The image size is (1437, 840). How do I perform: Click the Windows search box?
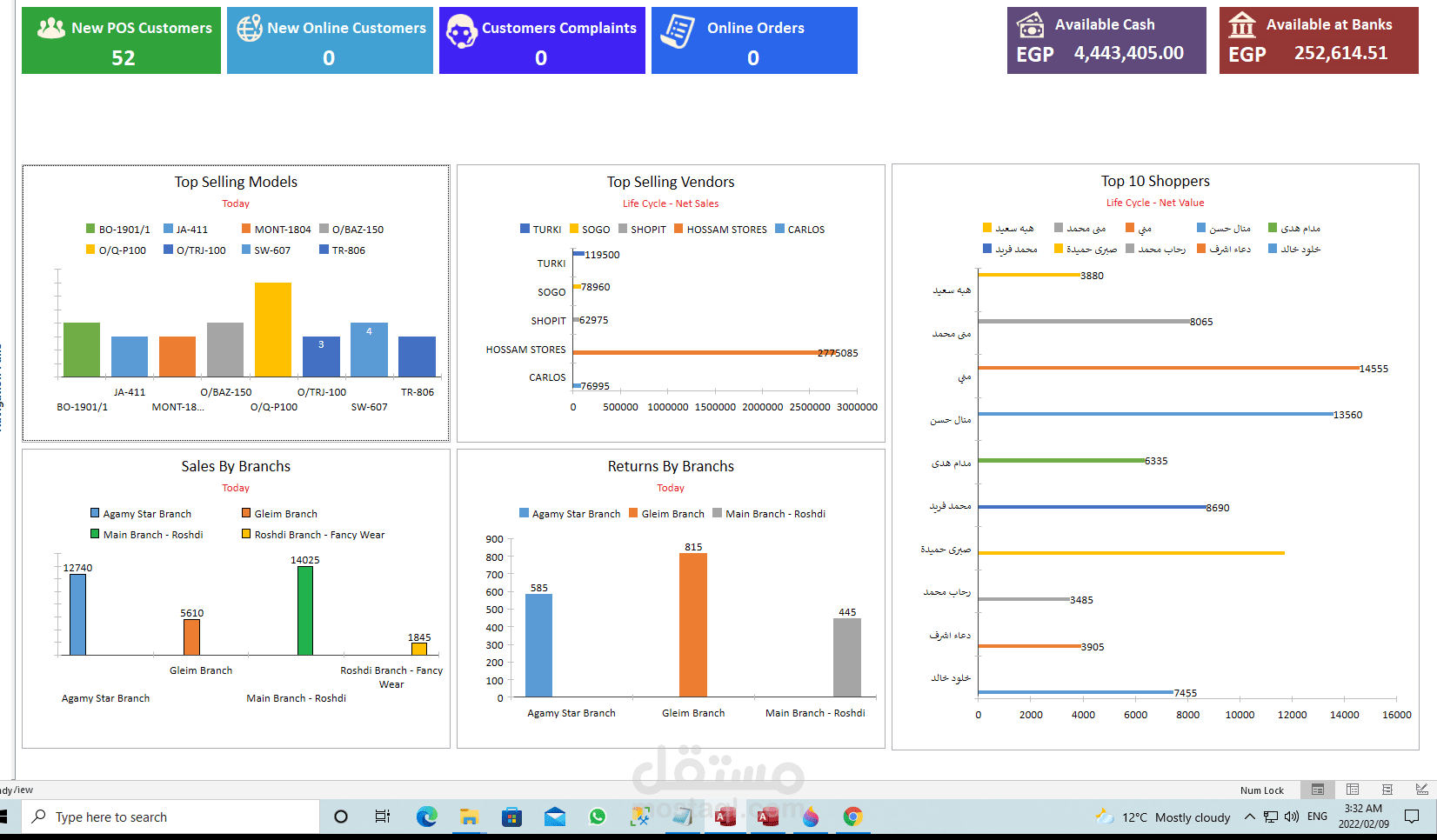[x=170, y=817]
